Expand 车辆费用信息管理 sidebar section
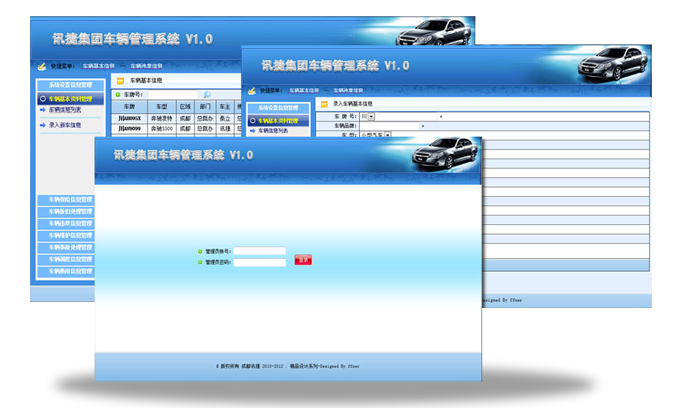Screen dimensions: 685x419 click(x=70, y=270)
